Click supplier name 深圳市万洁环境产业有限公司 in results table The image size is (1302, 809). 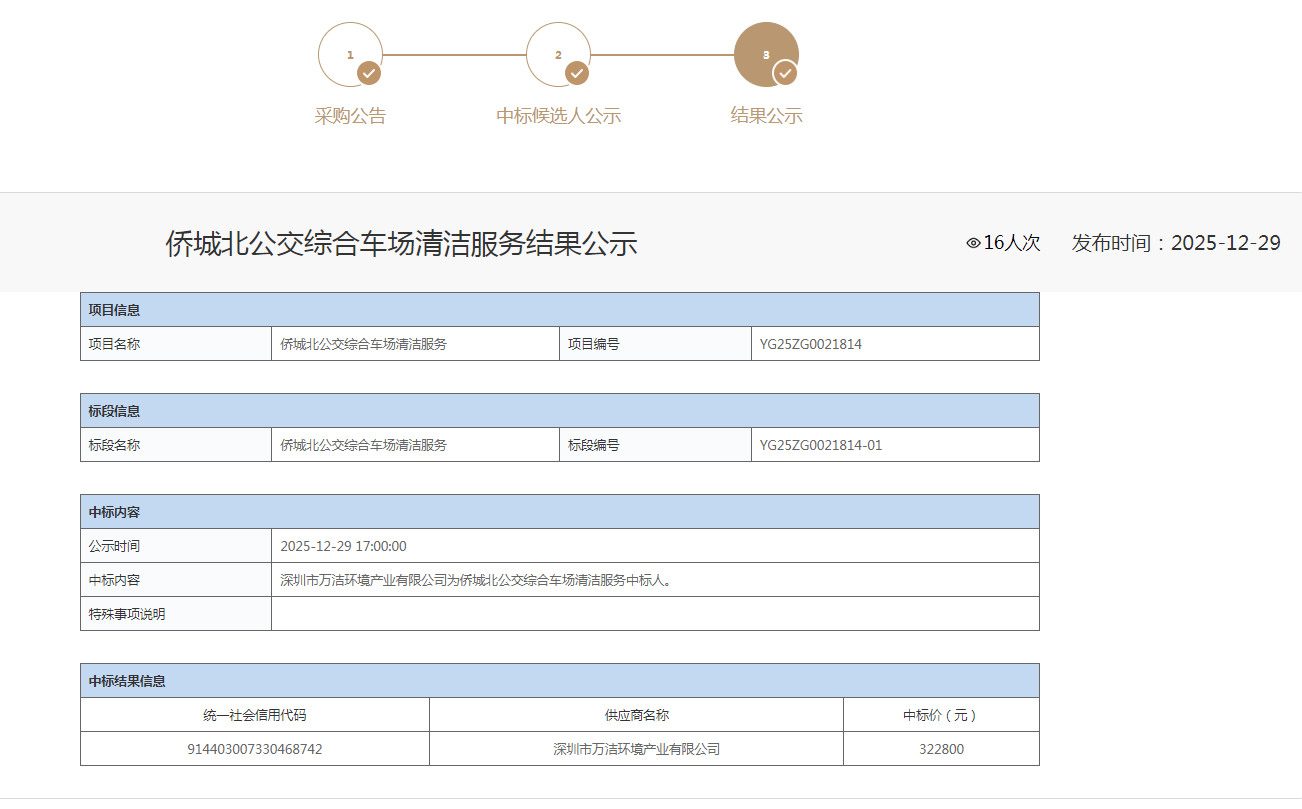(636, 749)
